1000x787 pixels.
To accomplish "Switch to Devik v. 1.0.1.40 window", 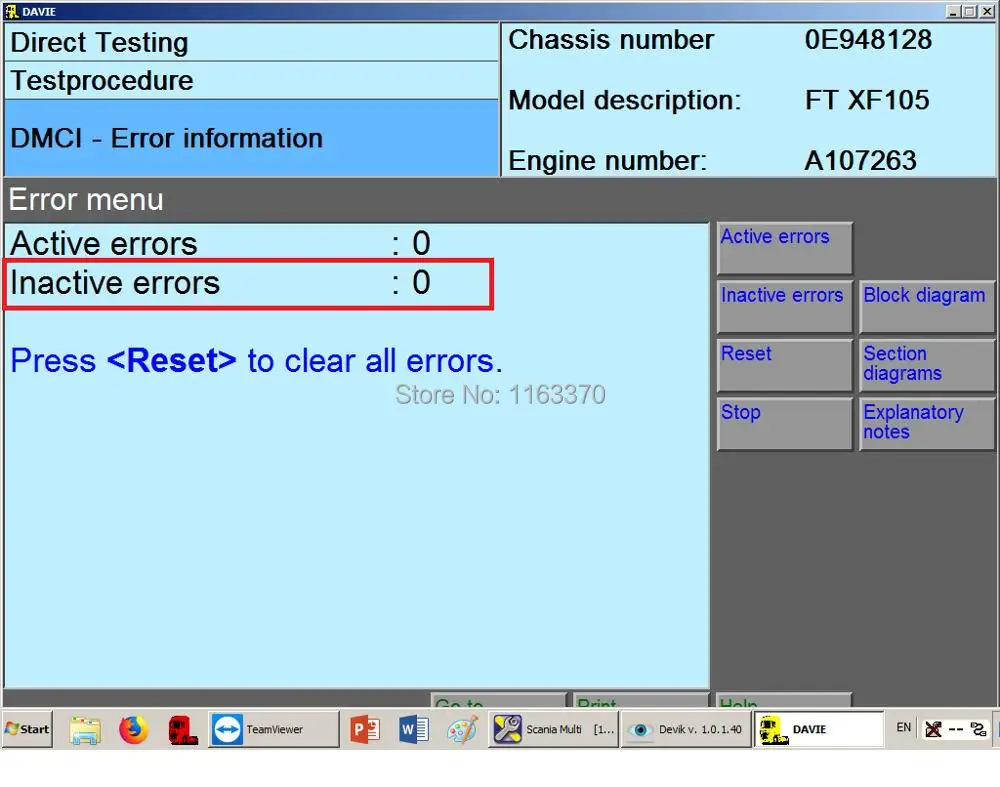I will 686,730.
